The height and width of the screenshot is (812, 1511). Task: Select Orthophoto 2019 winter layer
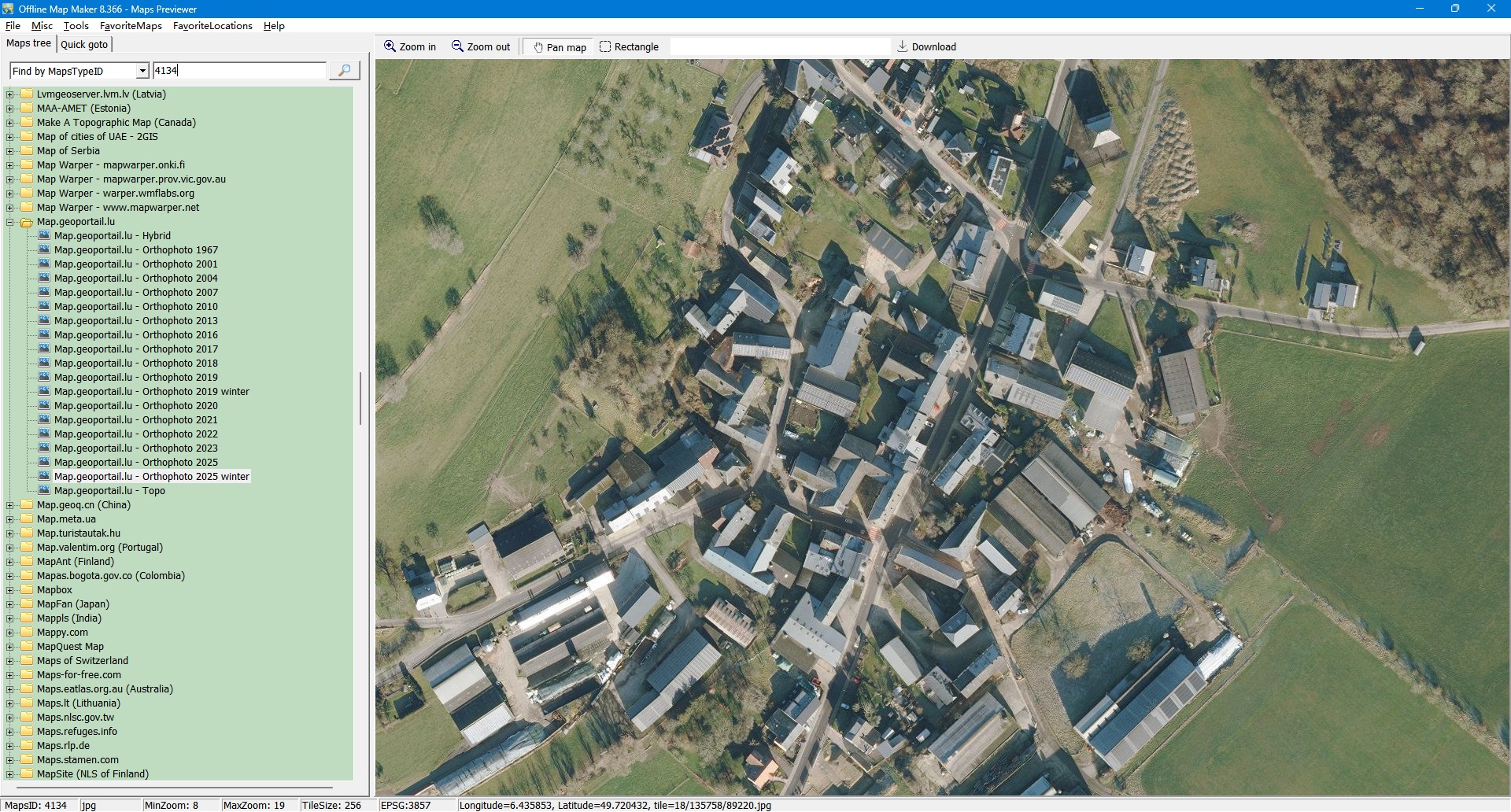[x=151, y=392]
